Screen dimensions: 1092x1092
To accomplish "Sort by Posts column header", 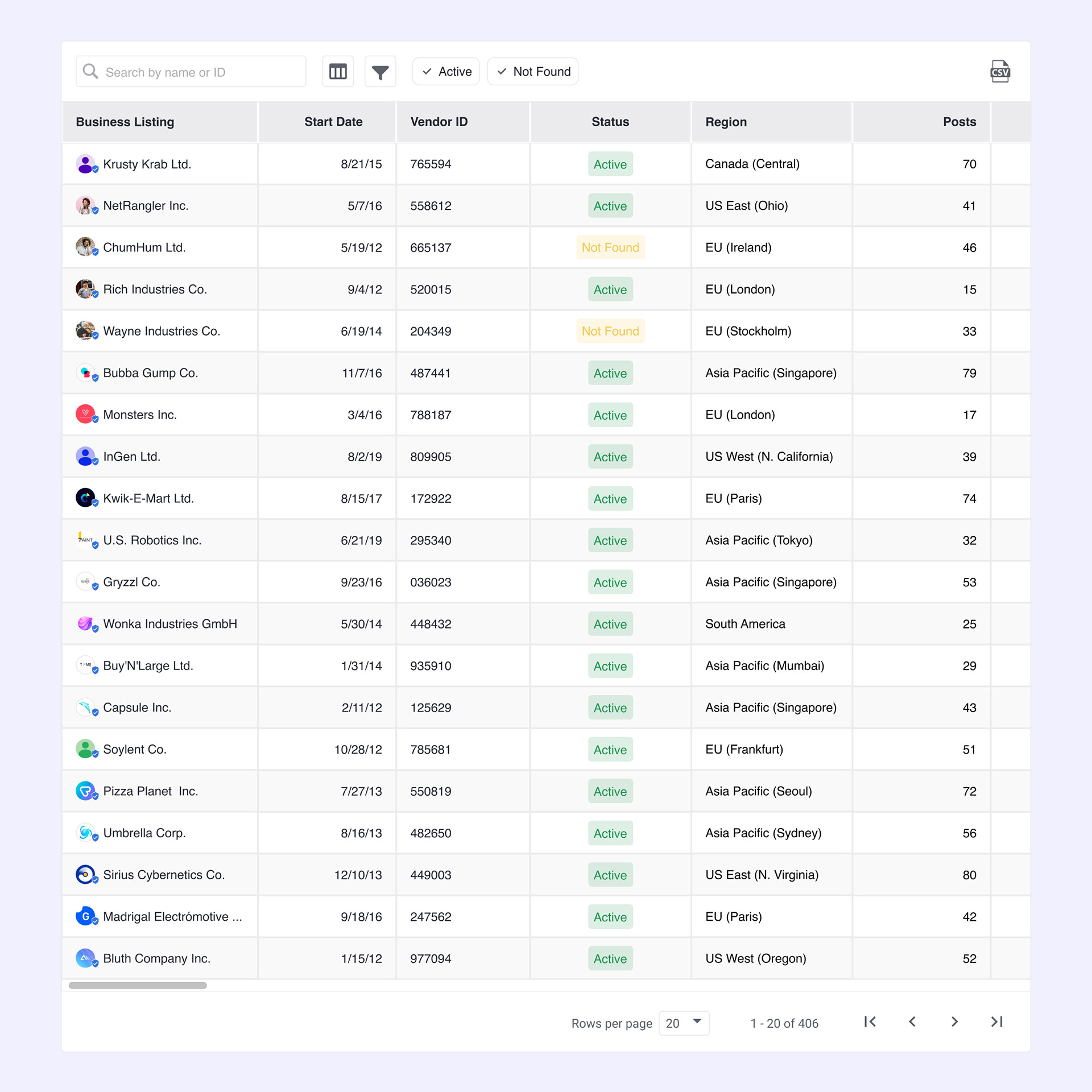I will [959, 122].
